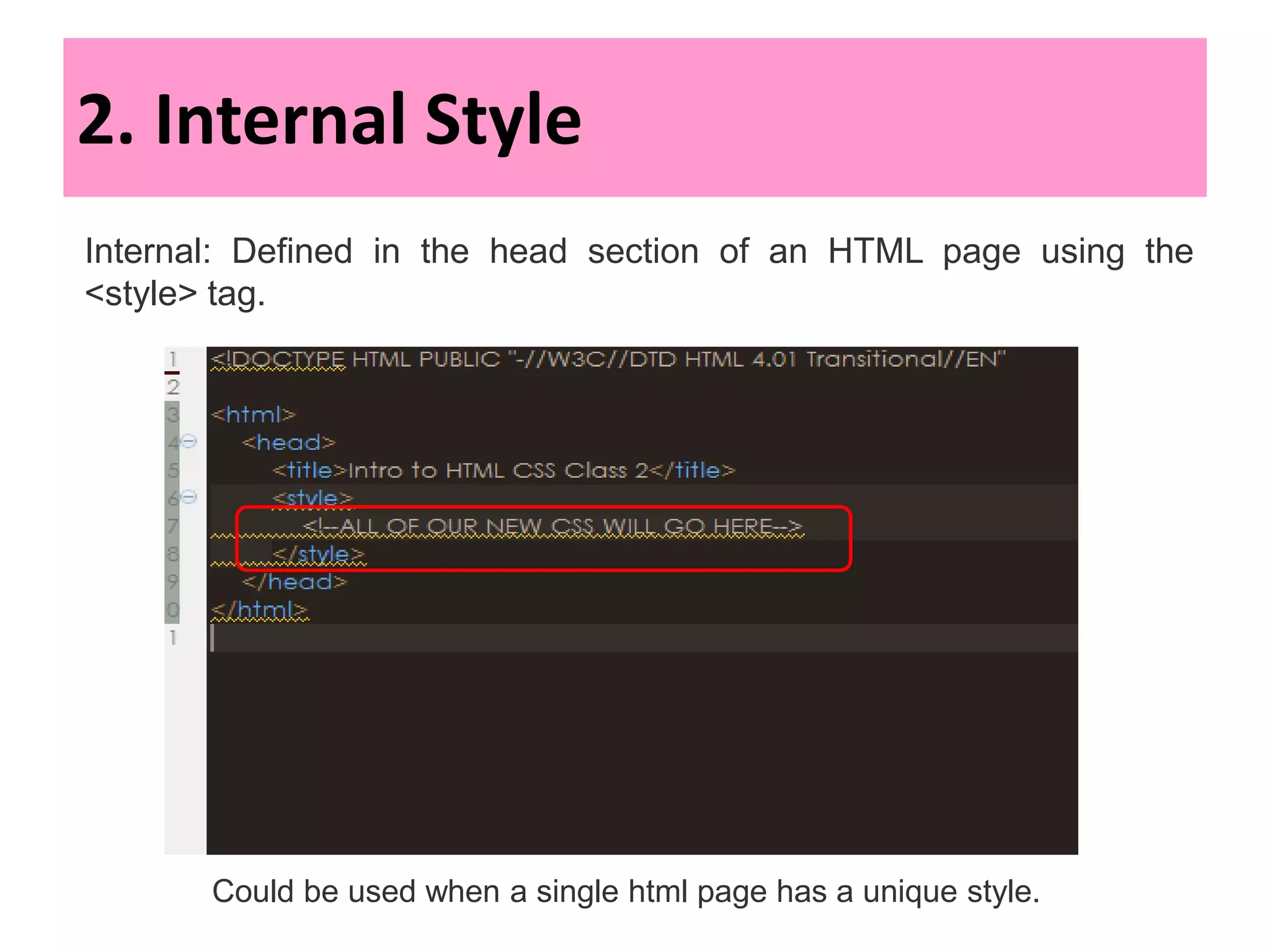Image resolution: width=1270 pixels, height=952 pixels.
Task: Click the opening <style> tag
Action: [x=313, y=498]
